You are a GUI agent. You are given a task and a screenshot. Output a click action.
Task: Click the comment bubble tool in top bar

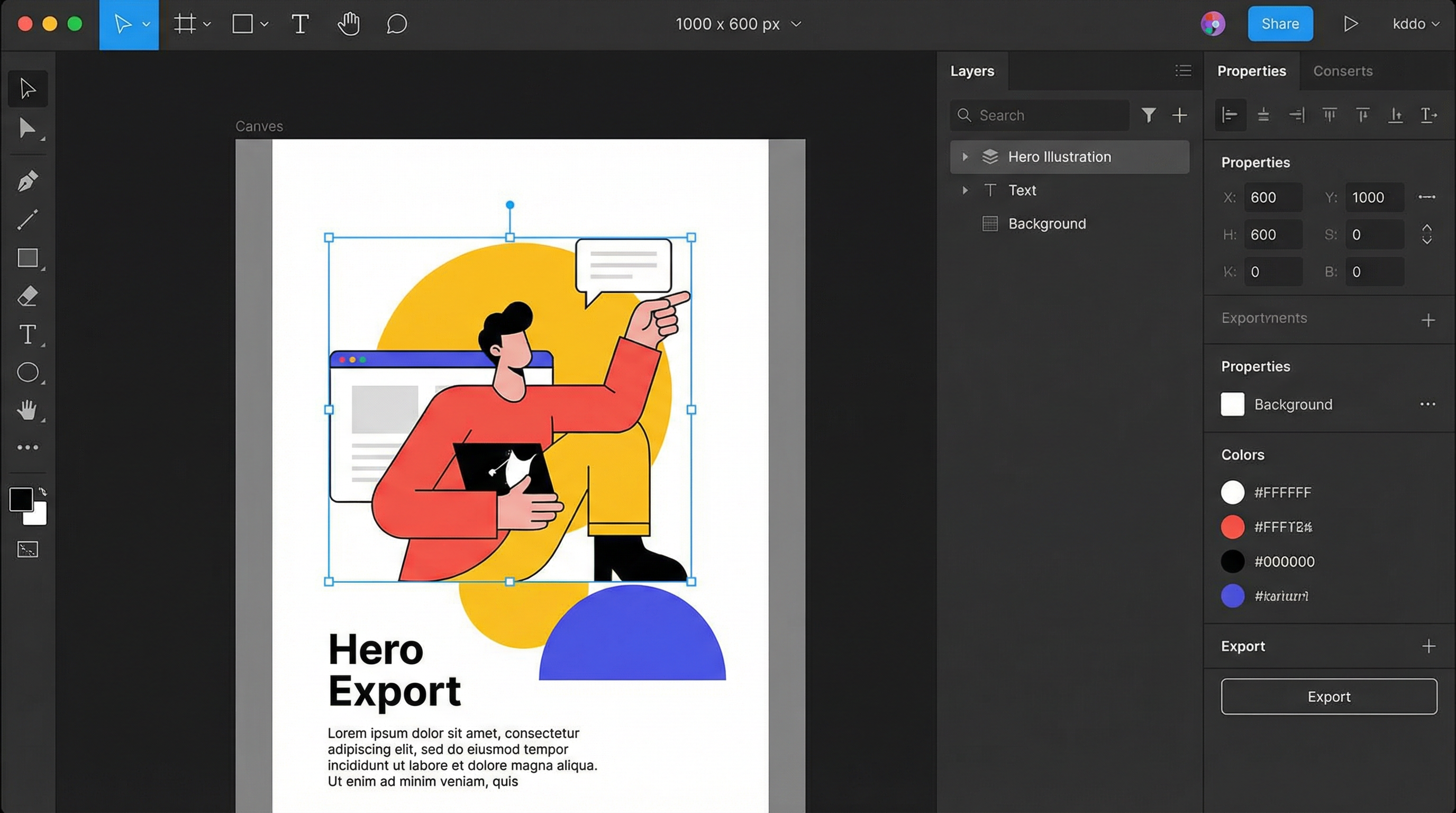tap(396, 24)
